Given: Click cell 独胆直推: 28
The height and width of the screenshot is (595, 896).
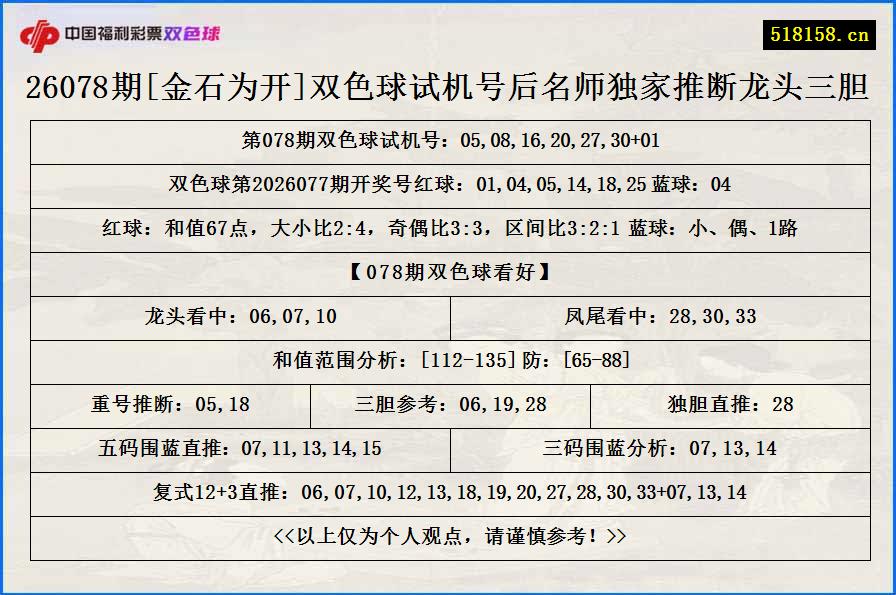Looking at the screenshot, I should (730, 406).
